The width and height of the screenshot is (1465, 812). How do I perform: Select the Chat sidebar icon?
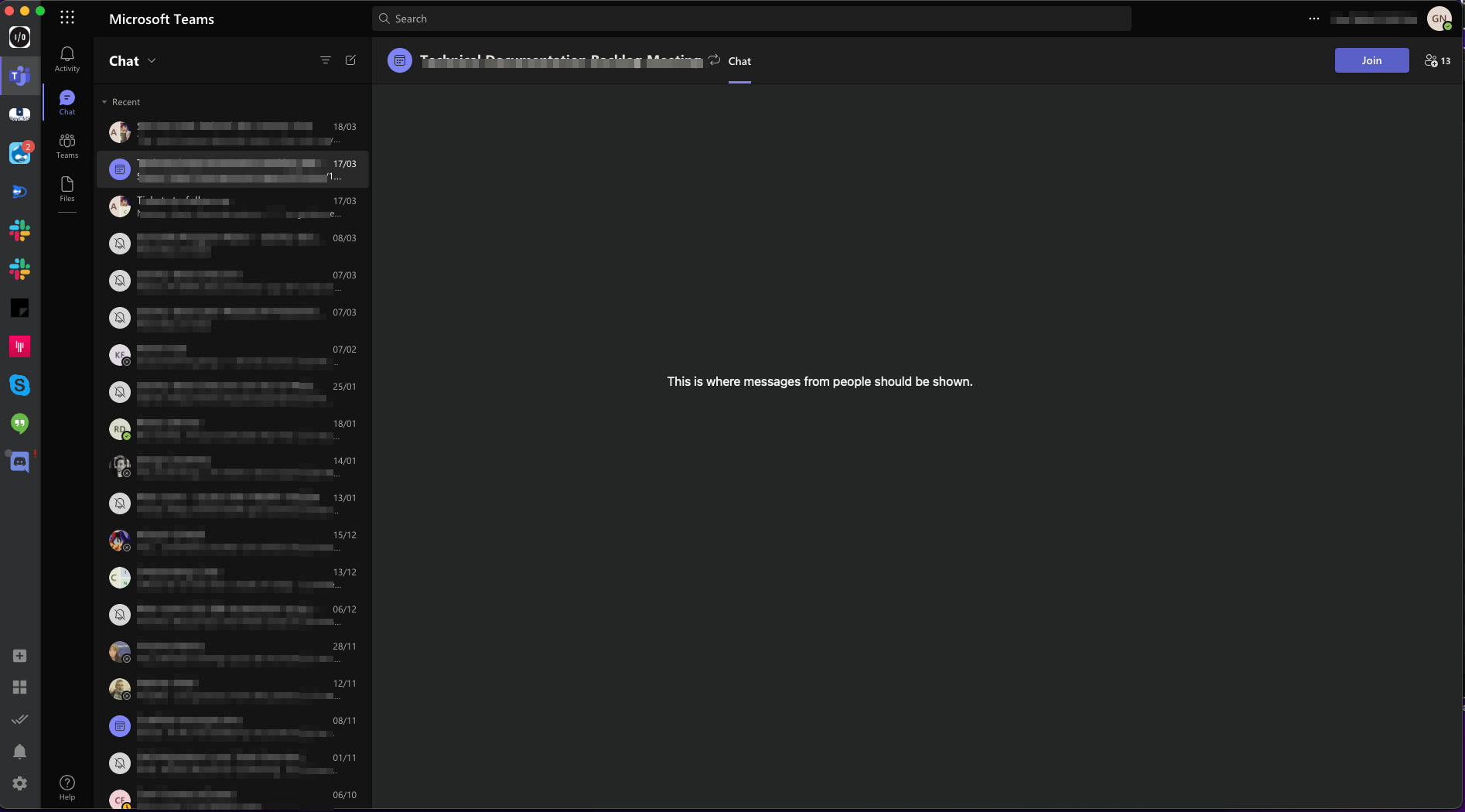67,102
